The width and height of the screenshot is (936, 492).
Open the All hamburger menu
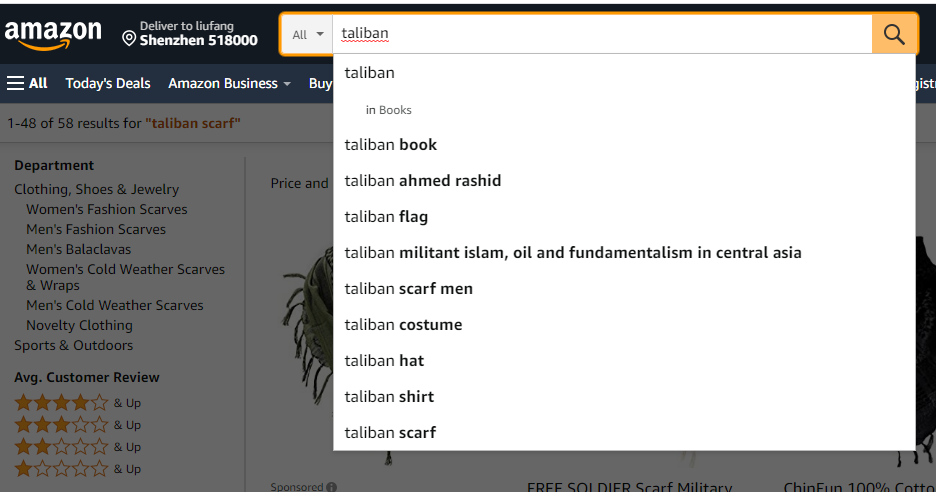click(27, 83)
